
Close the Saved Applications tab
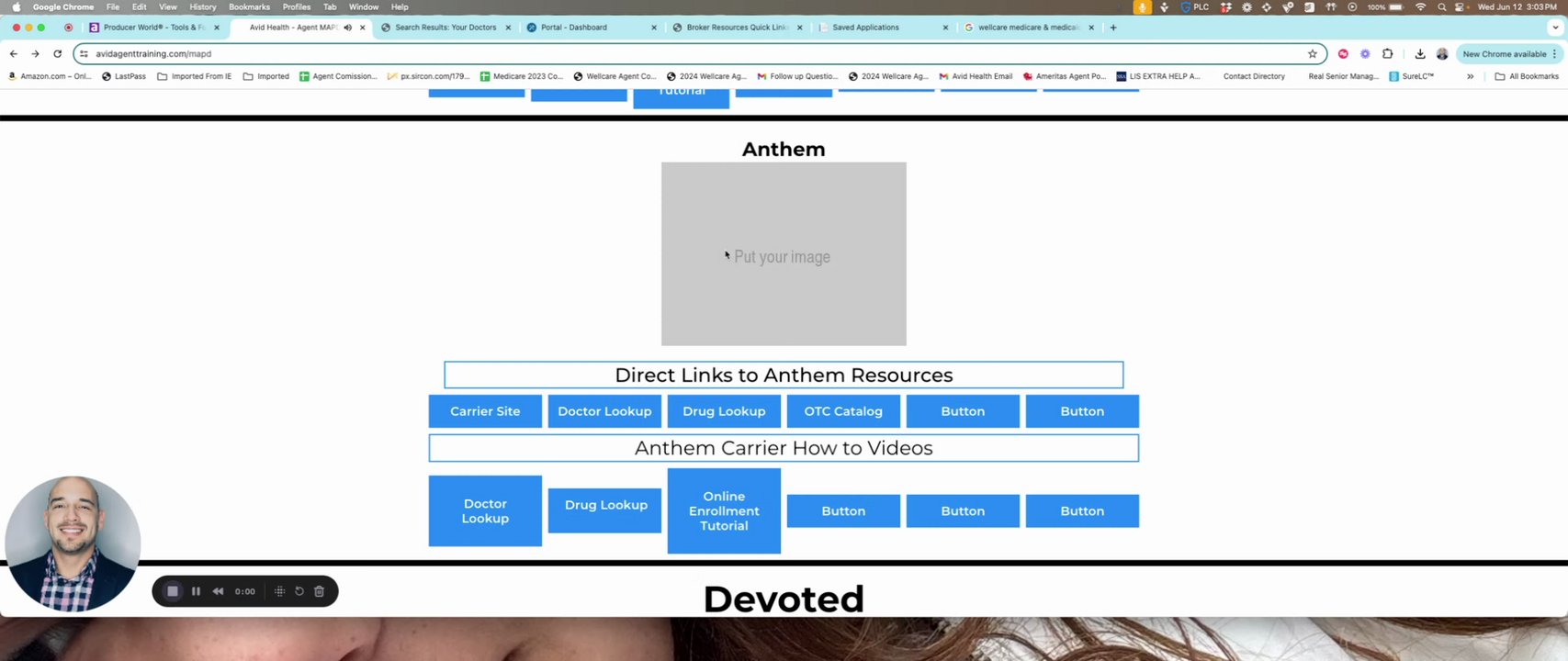[x=946, y=28]
